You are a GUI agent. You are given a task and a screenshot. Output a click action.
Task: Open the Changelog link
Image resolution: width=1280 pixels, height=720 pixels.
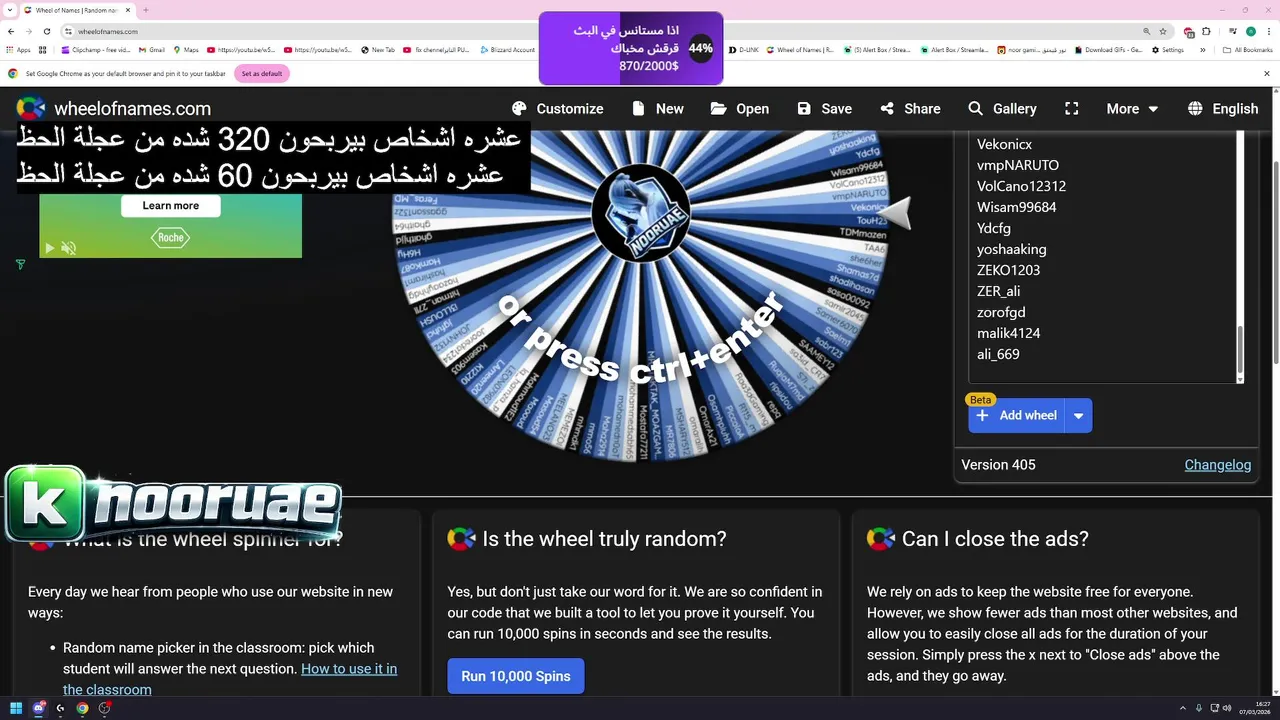click(1217, 465)
